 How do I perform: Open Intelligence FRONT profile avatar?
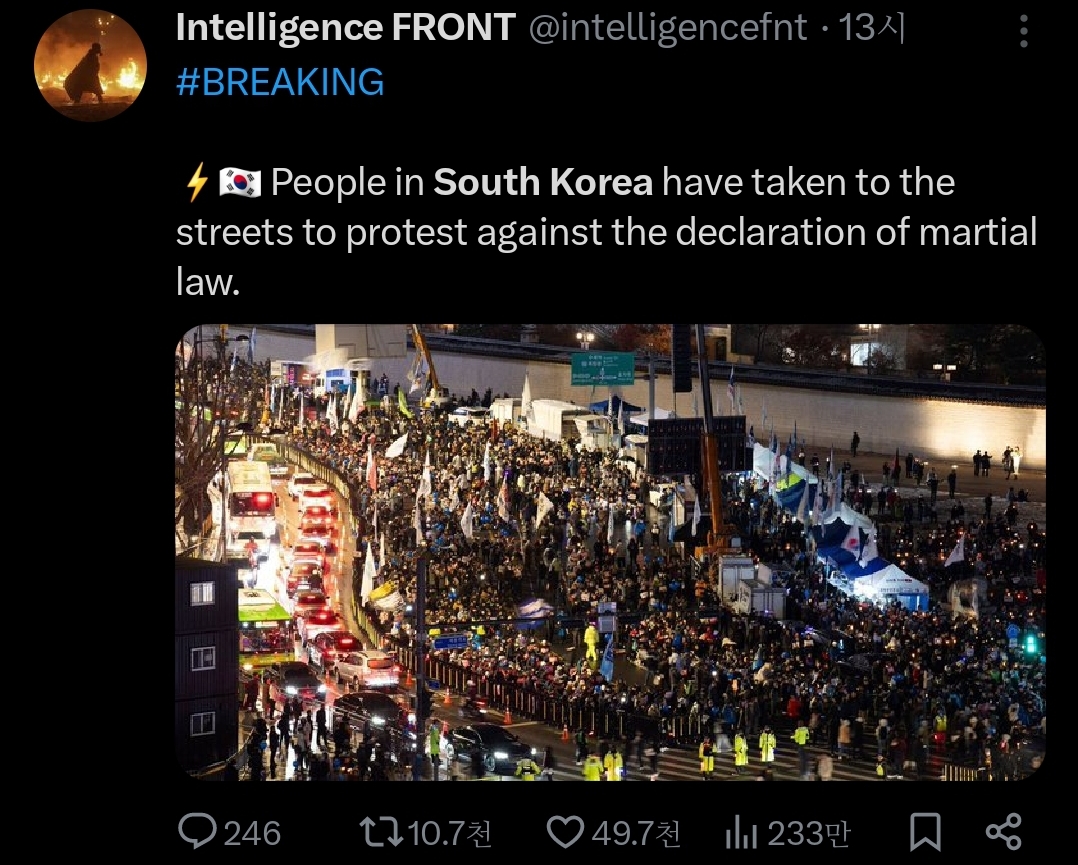click(90, 65)
